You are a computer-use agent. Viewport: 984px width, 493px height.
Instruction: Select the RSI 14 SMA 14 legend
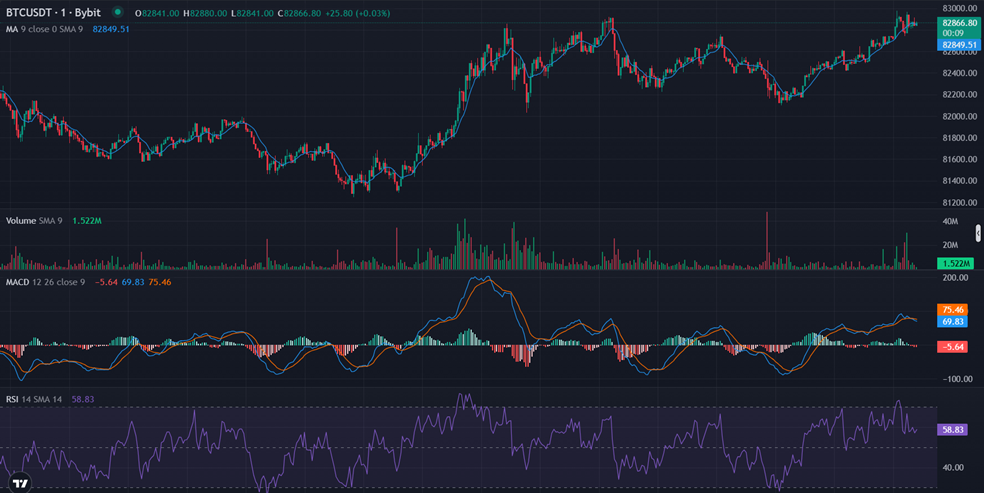tap(34, 399)
